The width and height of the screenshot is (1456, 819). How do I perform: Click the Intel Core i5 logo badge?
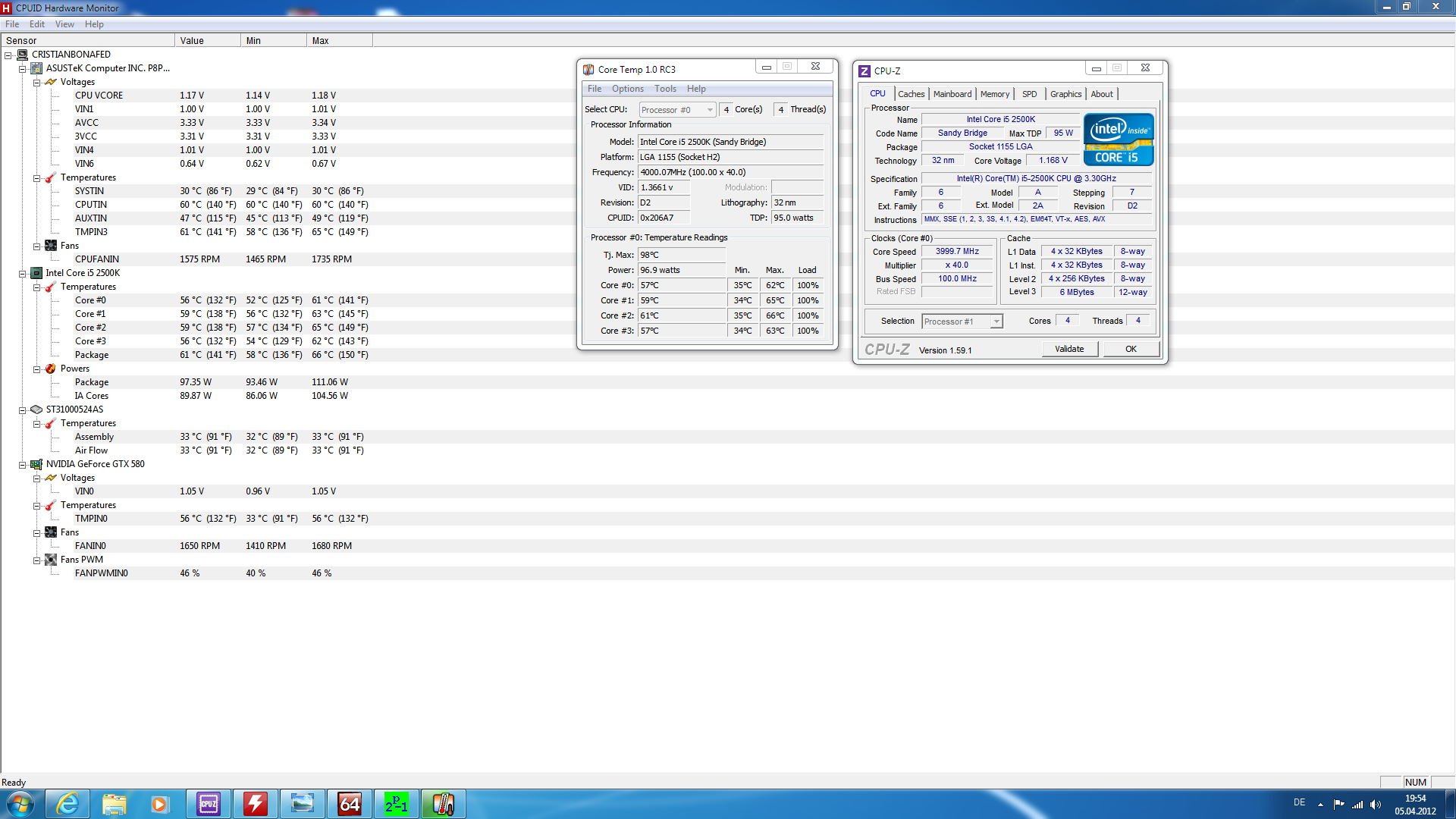1119,140
